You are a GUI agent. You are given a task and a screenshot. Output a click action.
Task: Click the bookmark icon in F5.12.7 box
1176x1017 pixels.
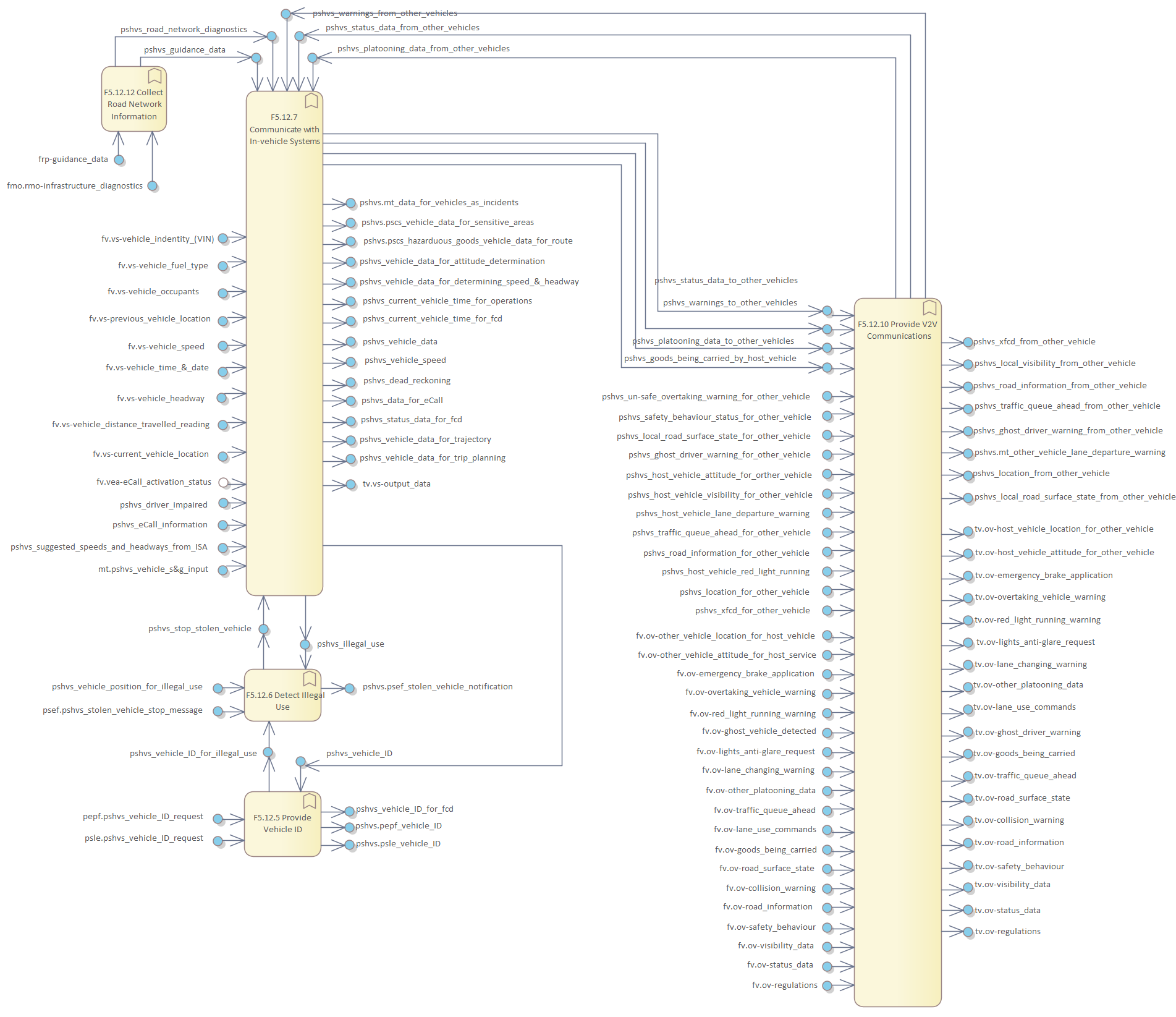[x=311, y=101]
